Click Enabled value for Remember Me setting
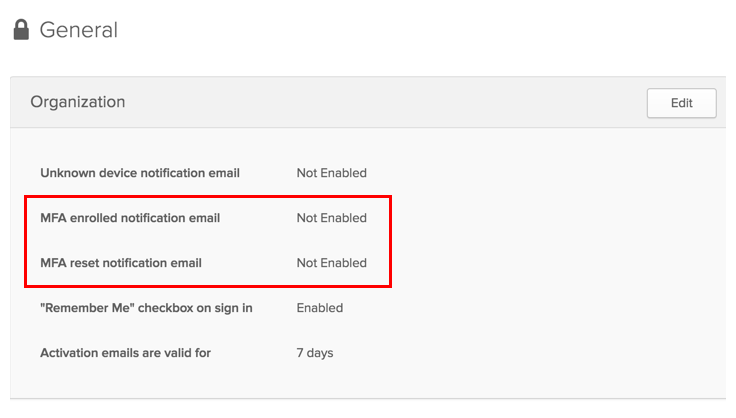 tap(320, 308)
